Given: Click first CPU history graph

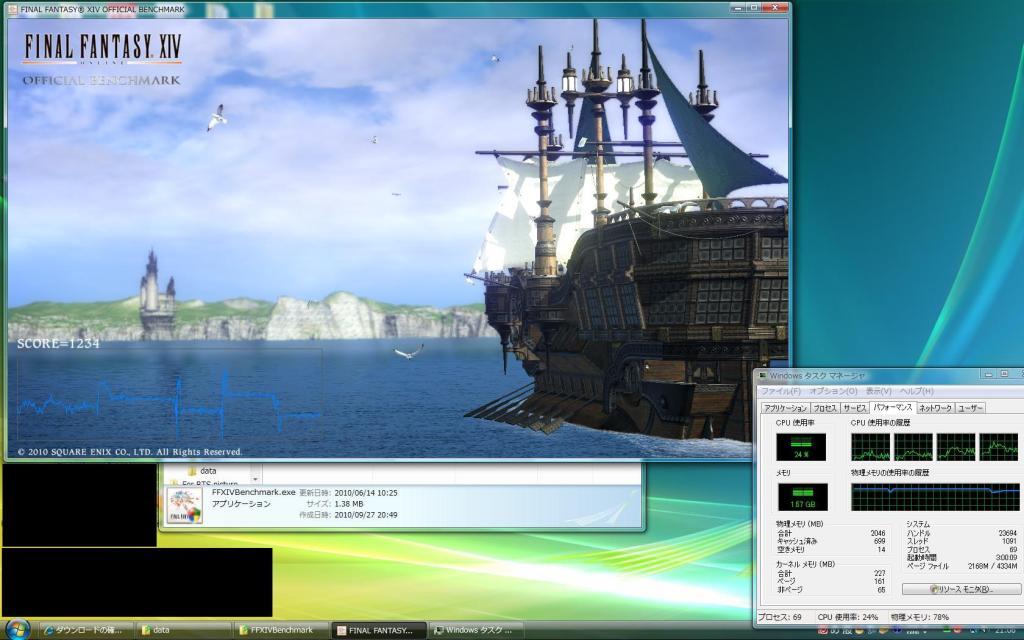Looking at the screenshot, I should point(871,447).
